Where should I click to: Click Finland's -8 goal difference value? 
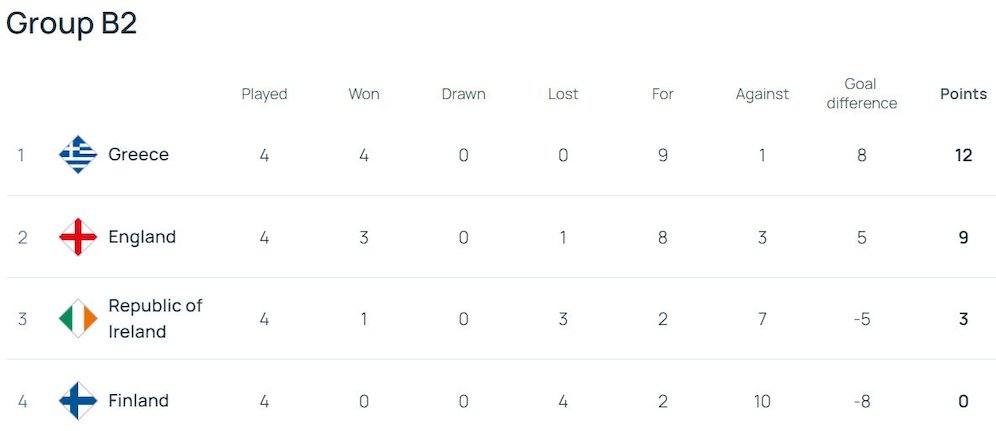pyautogui.click(x=861, y=401)
